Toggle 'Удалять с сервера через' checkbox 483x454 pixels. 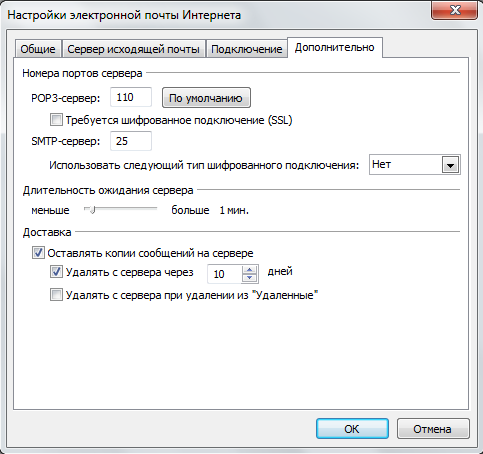[x=56, y=272]
